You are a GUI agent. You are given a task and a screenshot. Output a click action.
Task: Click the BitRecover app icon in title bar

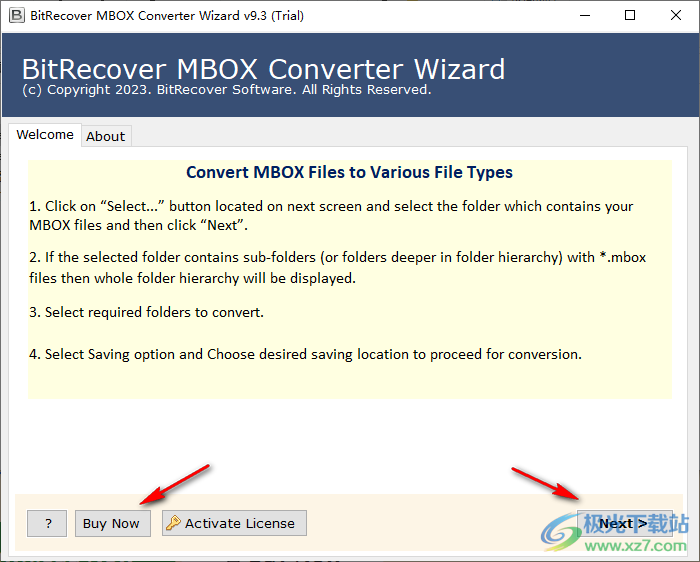pos(17,16)
